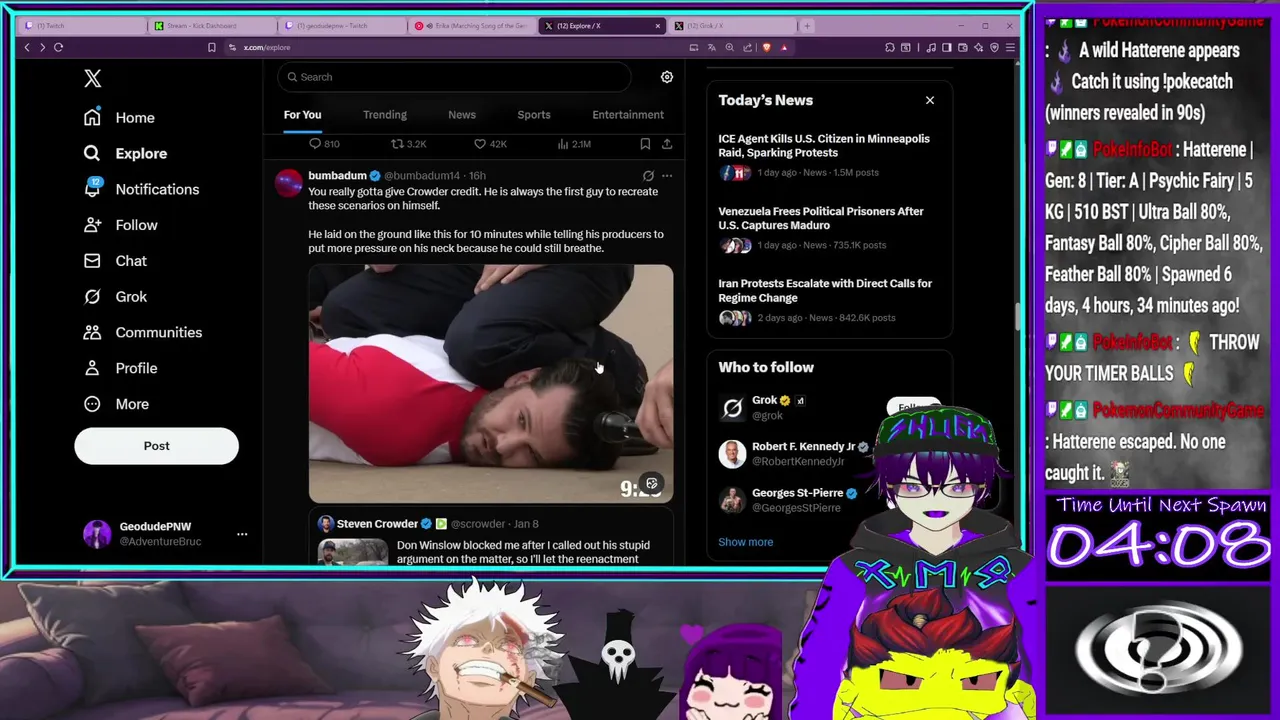This screenshot has height=720, width=1280.
Task: Click the Search input field
Action: [x=455, y=77]
